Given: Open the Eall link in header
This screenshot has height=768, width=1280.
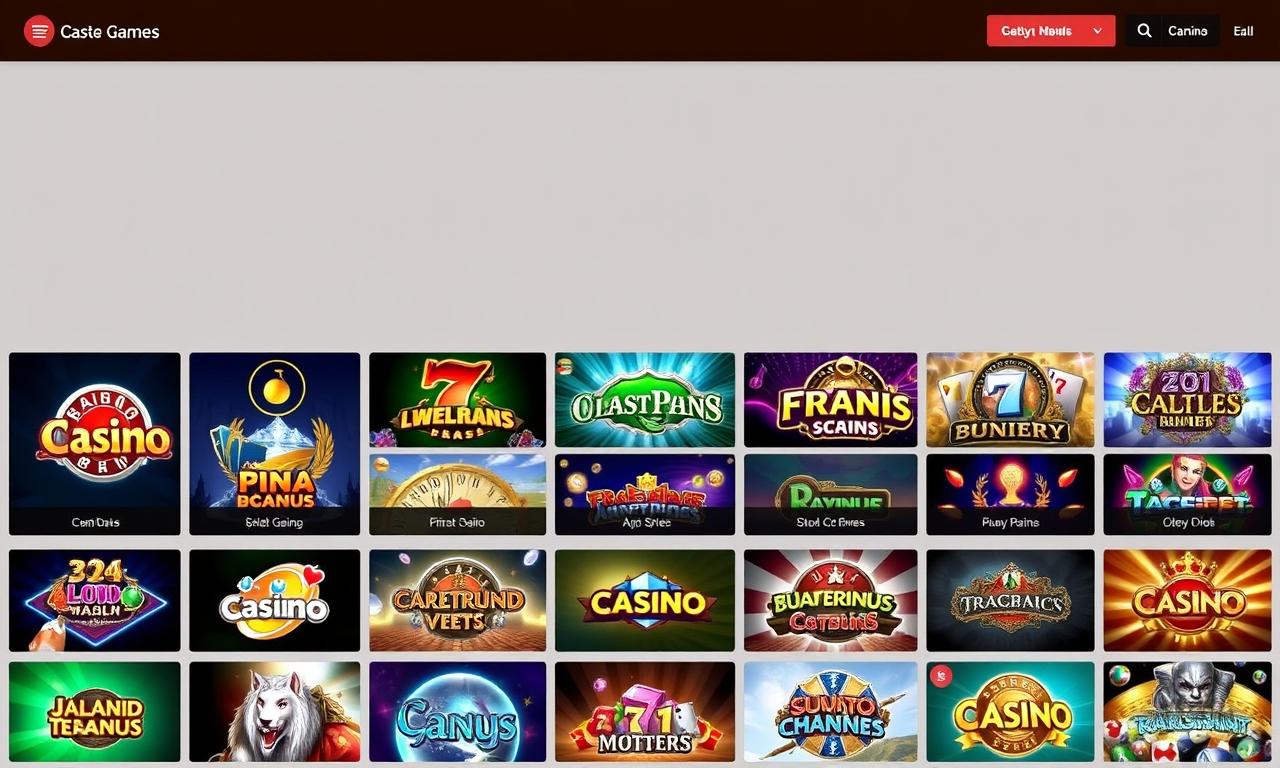Looking at the screenshot, I should click(1243, 31).
